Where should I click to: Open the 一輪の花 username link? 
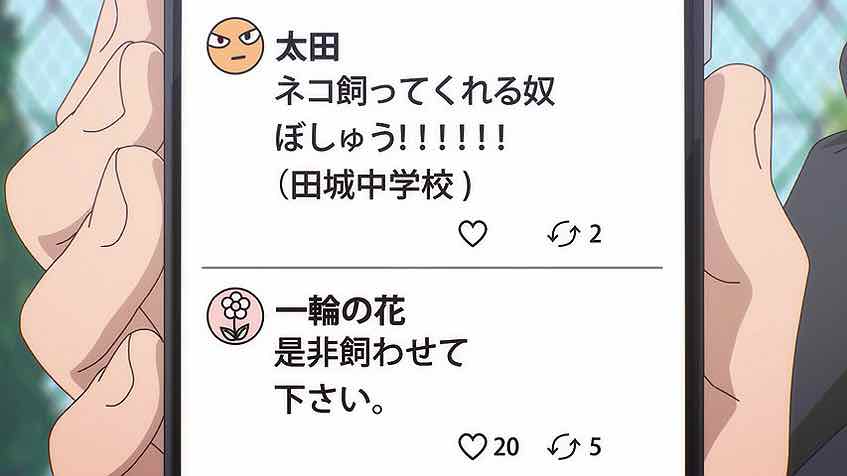(x=340, y=311)
